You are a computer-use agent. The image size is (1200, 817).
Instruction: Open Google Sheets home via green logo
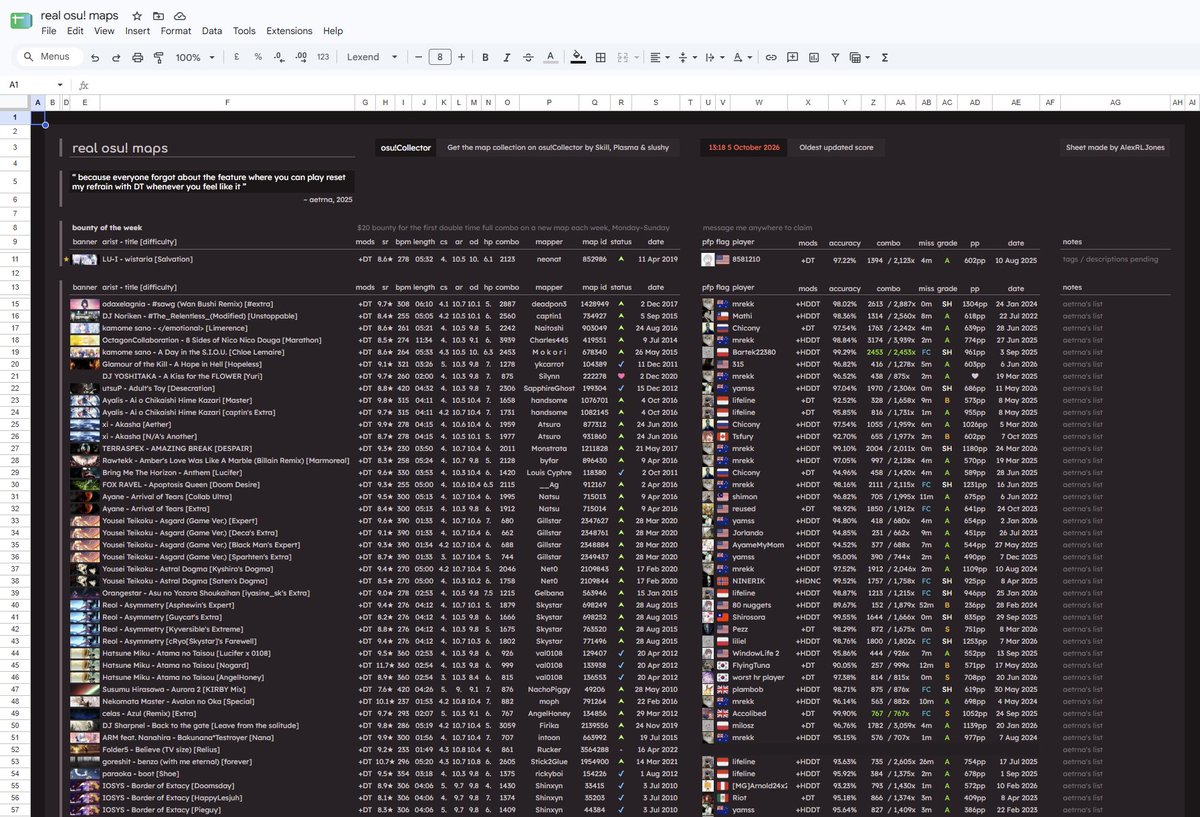(x=21, y=22)
